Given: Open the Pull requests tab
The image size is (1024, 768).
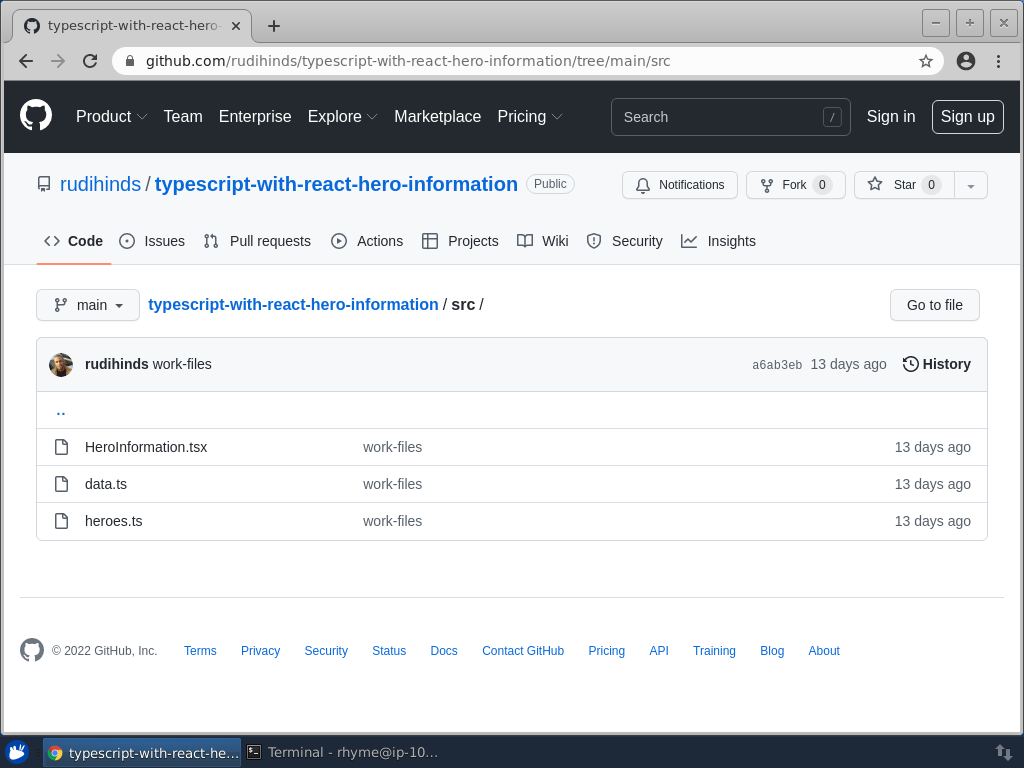Looking at the screenshot, I should tap(257, 241).
